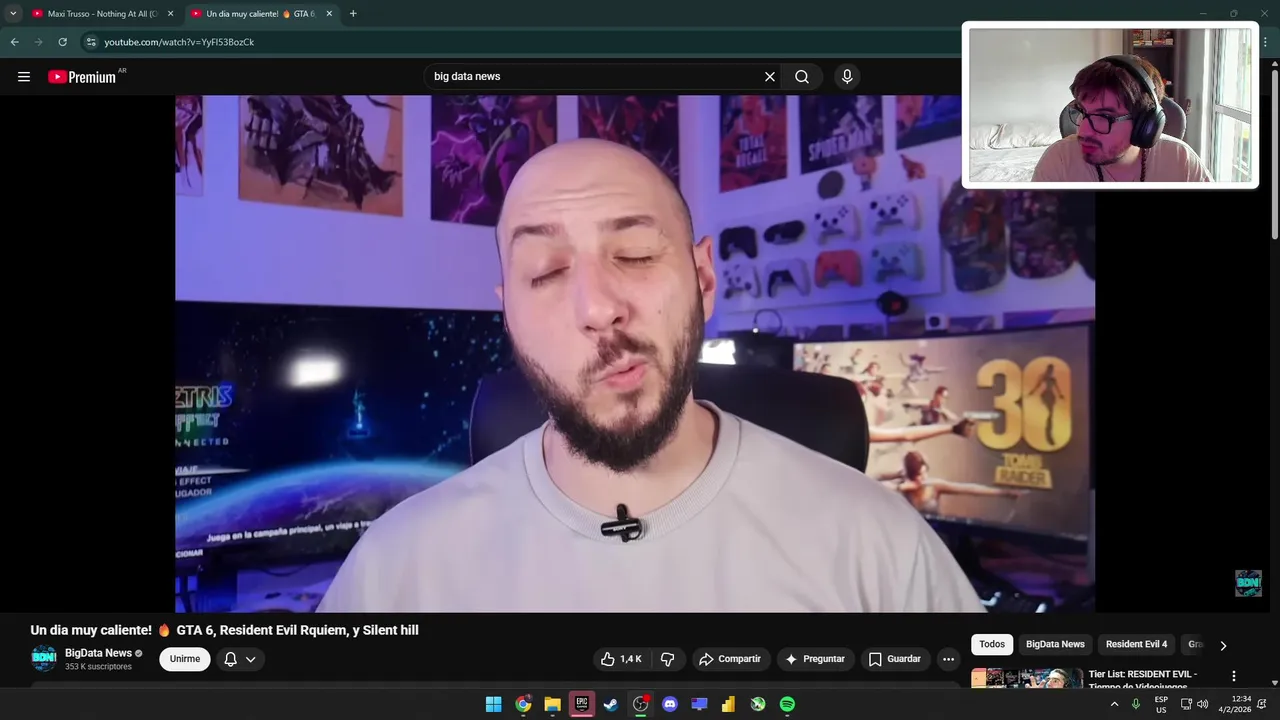Open Discord from the taskbar

(x=670, y=704)
